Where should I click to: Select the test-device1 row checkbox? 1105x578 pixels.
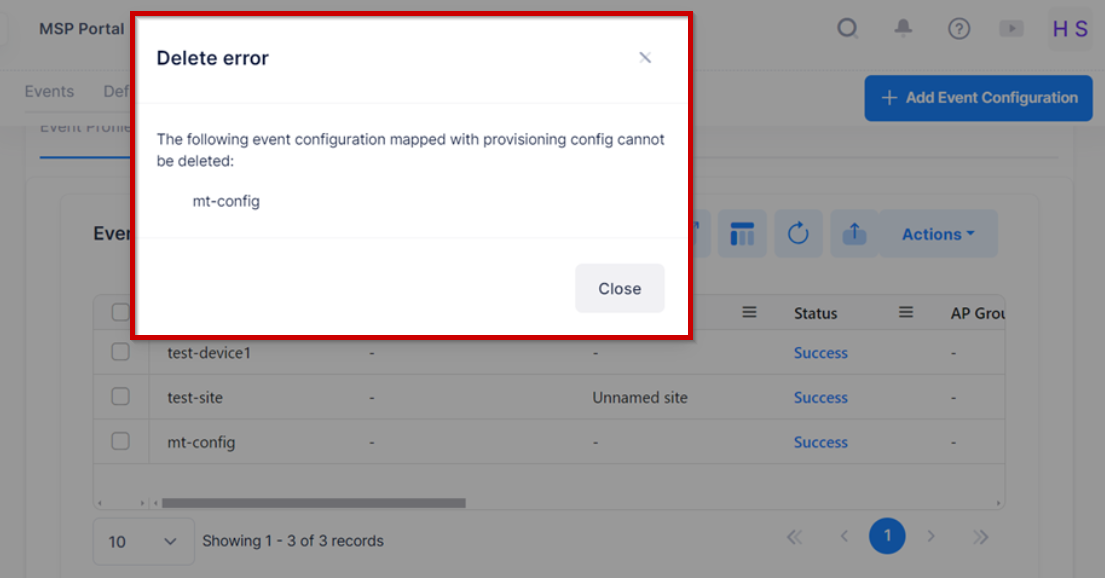pyautogui.click(x=120, y=353)
